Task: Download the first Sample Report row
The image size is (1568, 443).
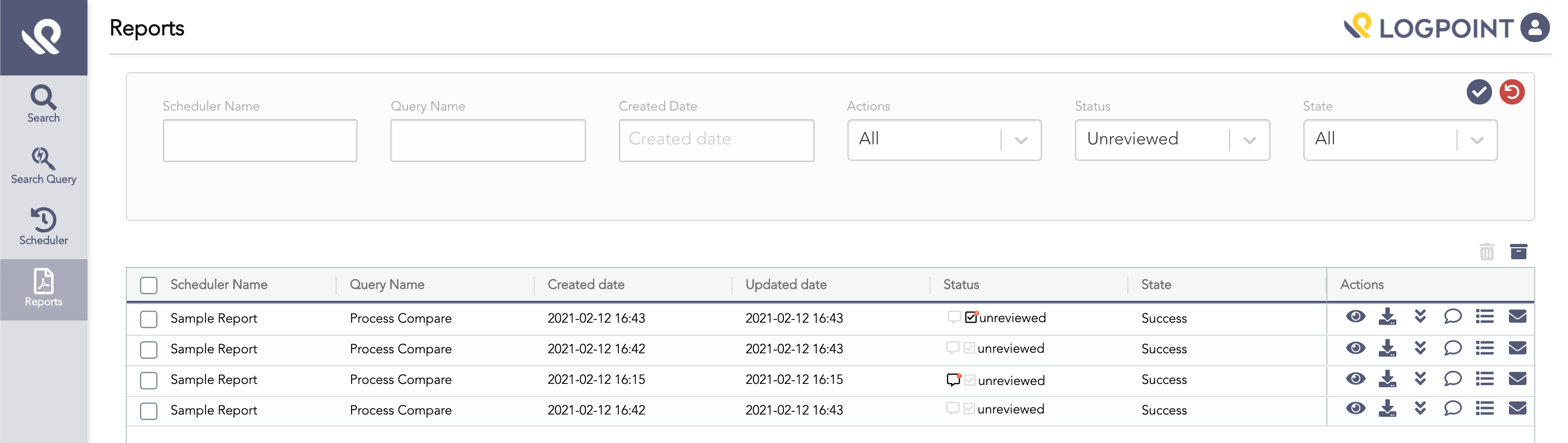Action: 1387,317
